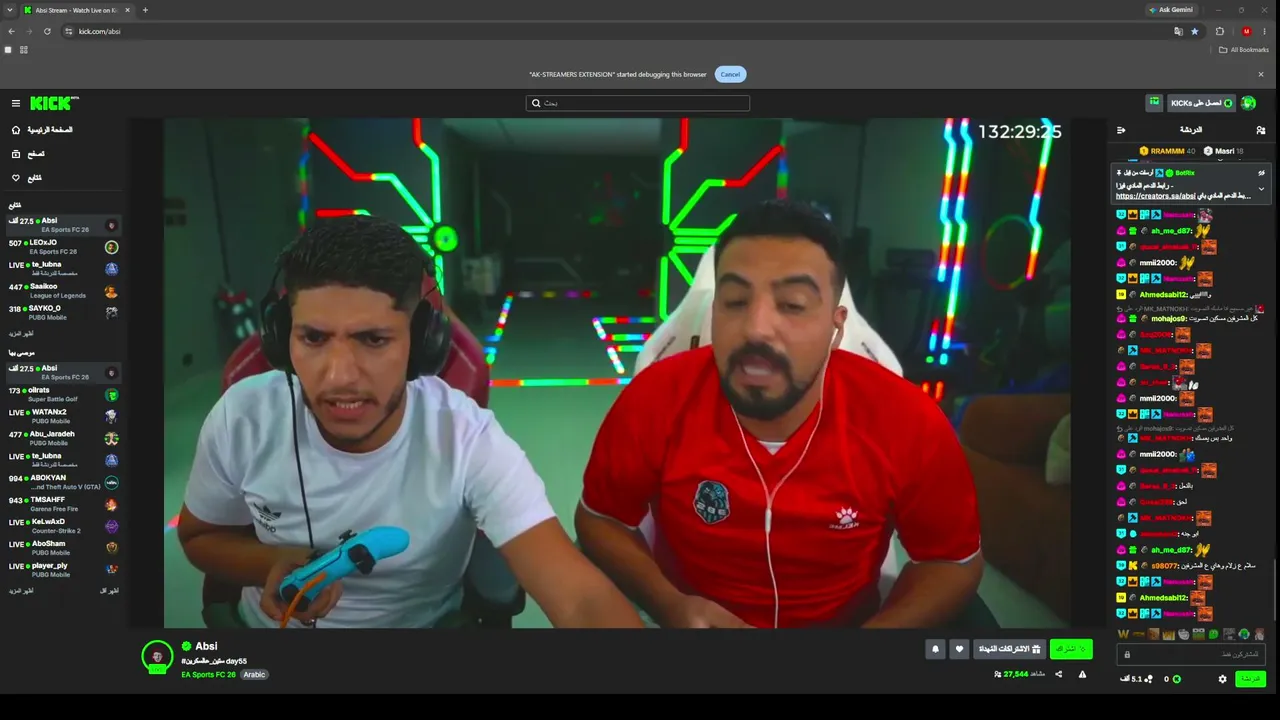Viewport: 1280px width, 720px height.
Task: Click the LEOxJO channel avatar
Action: point(112,247)
